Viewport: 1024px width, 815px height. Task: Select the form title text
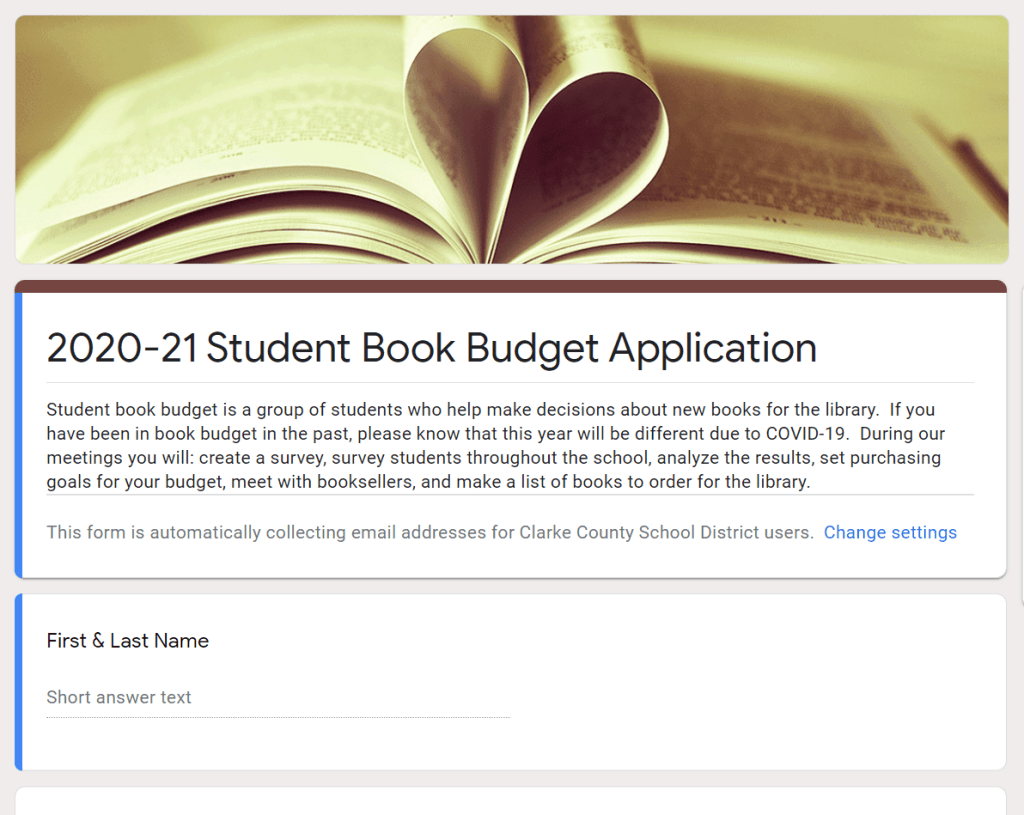tap(431, 348)
